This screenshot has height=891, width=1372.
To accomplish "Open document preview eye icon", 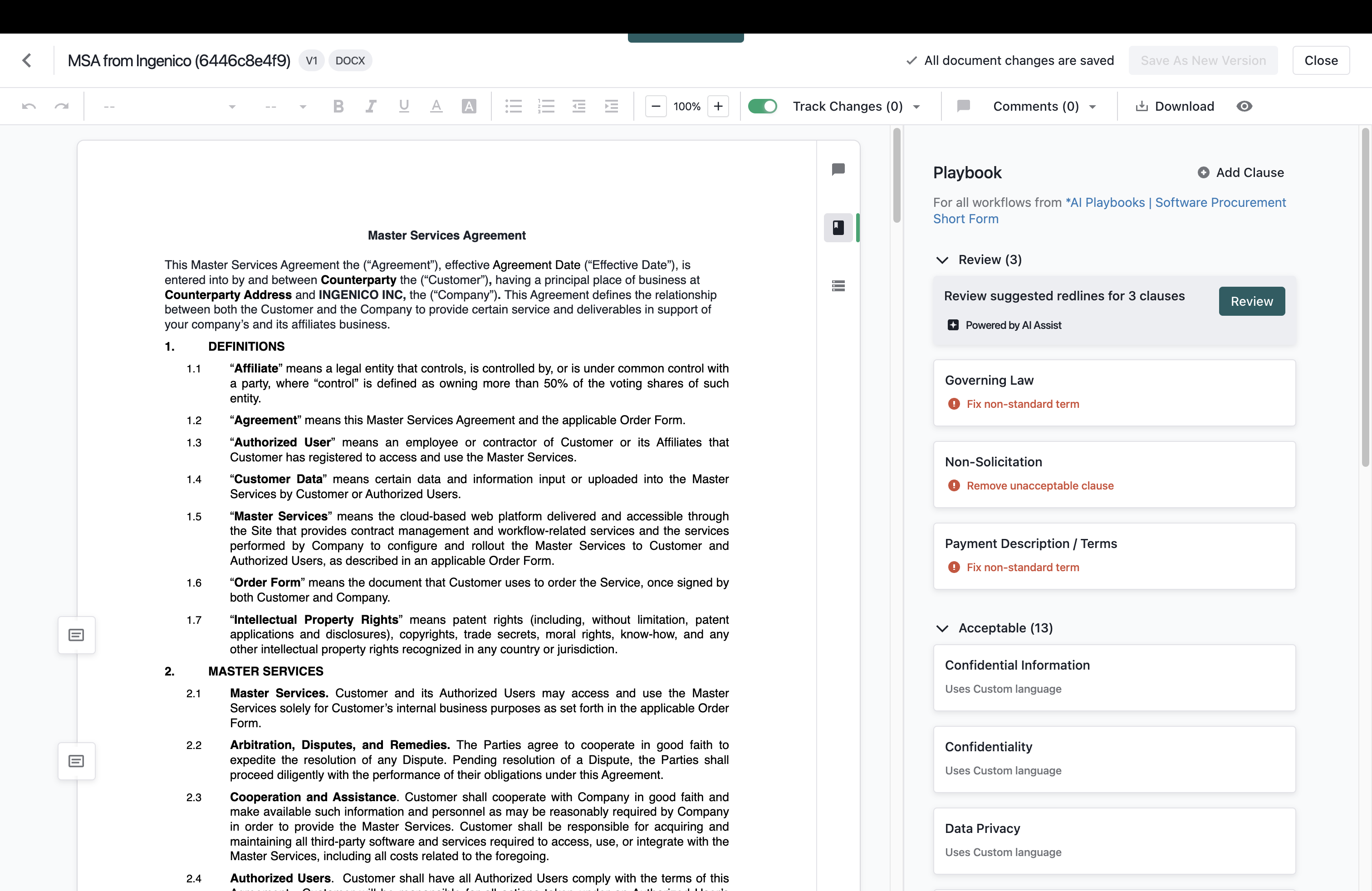I will (x=1245, y=106).
